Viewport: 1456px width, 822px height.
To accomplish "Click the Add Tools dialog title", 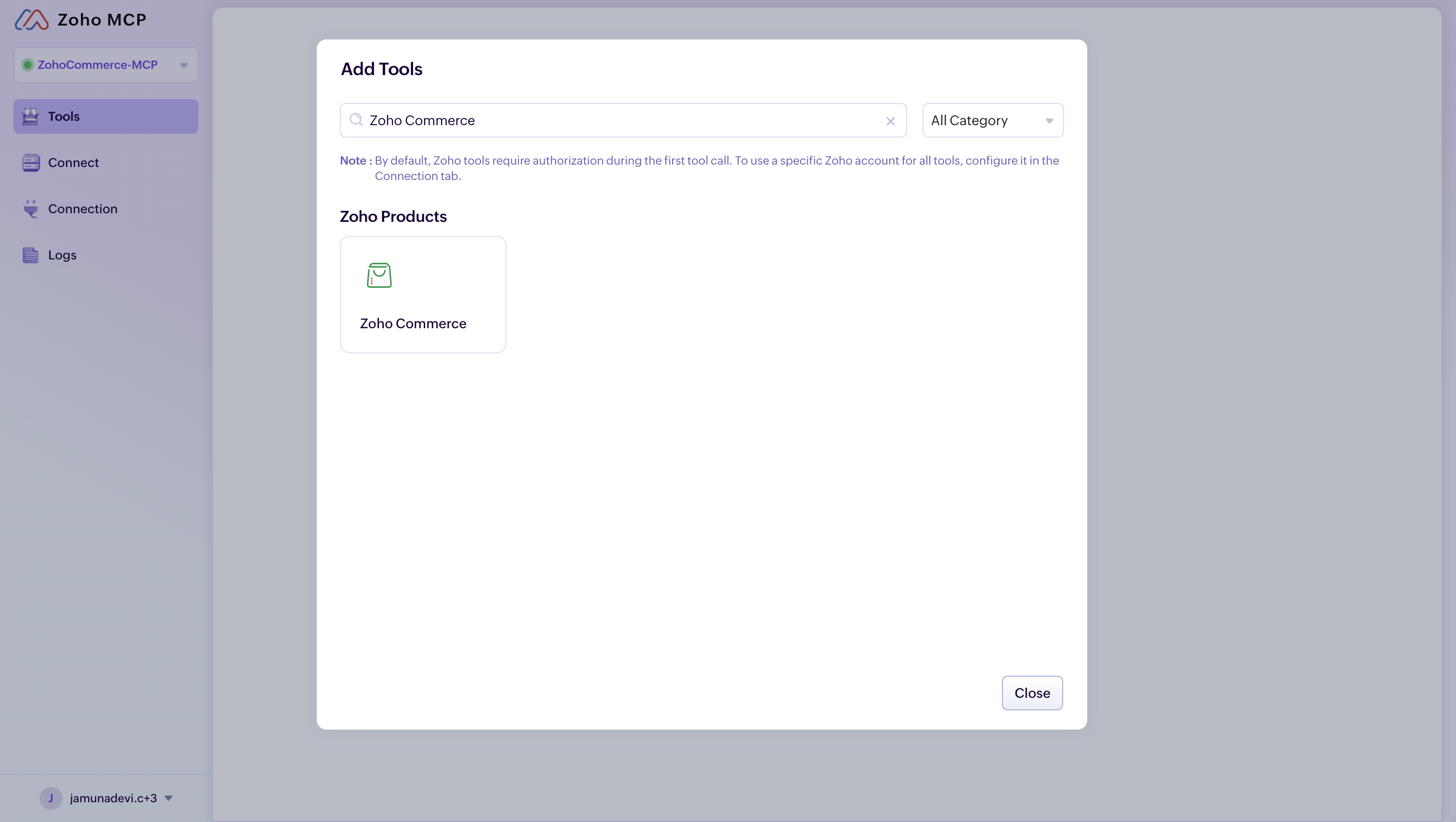I will [x=381, y=68].
